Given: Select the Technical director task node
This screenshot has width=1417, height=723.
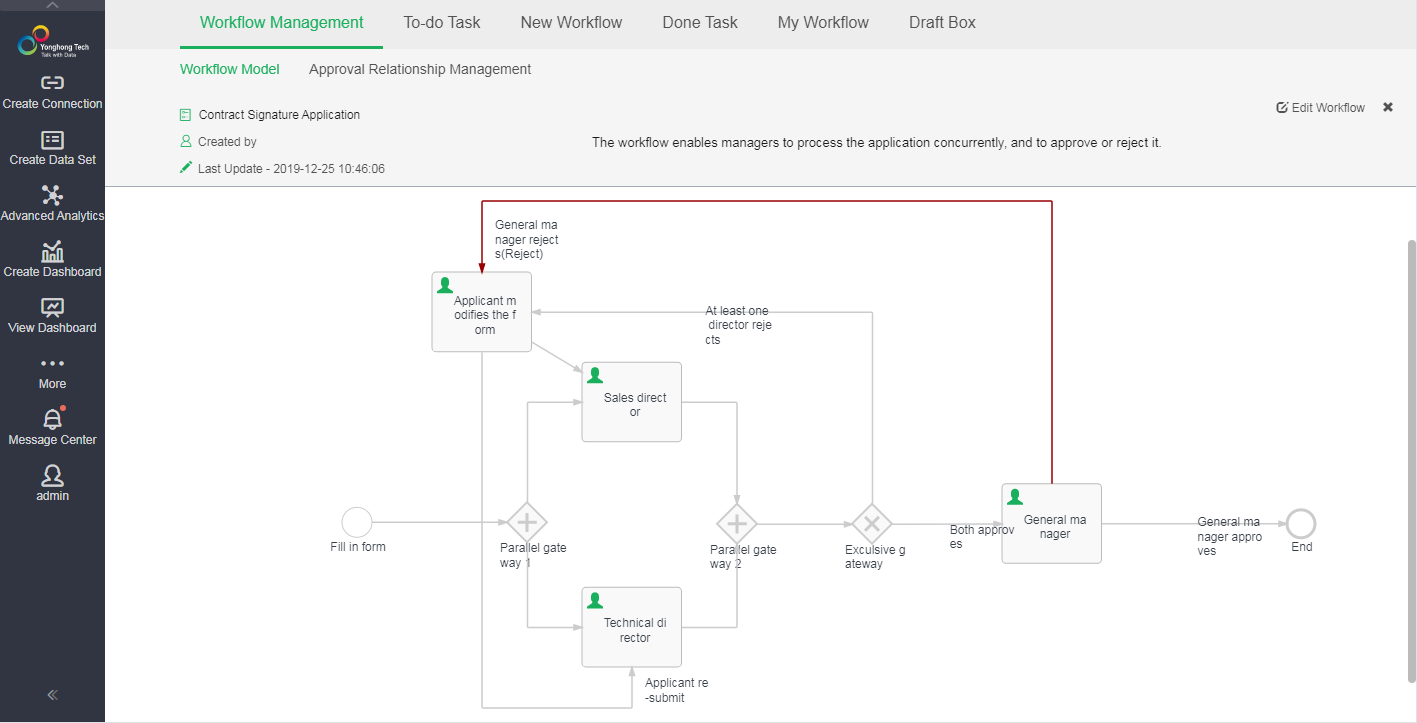Looking at the screenshot, I should [x=632, y=627].
